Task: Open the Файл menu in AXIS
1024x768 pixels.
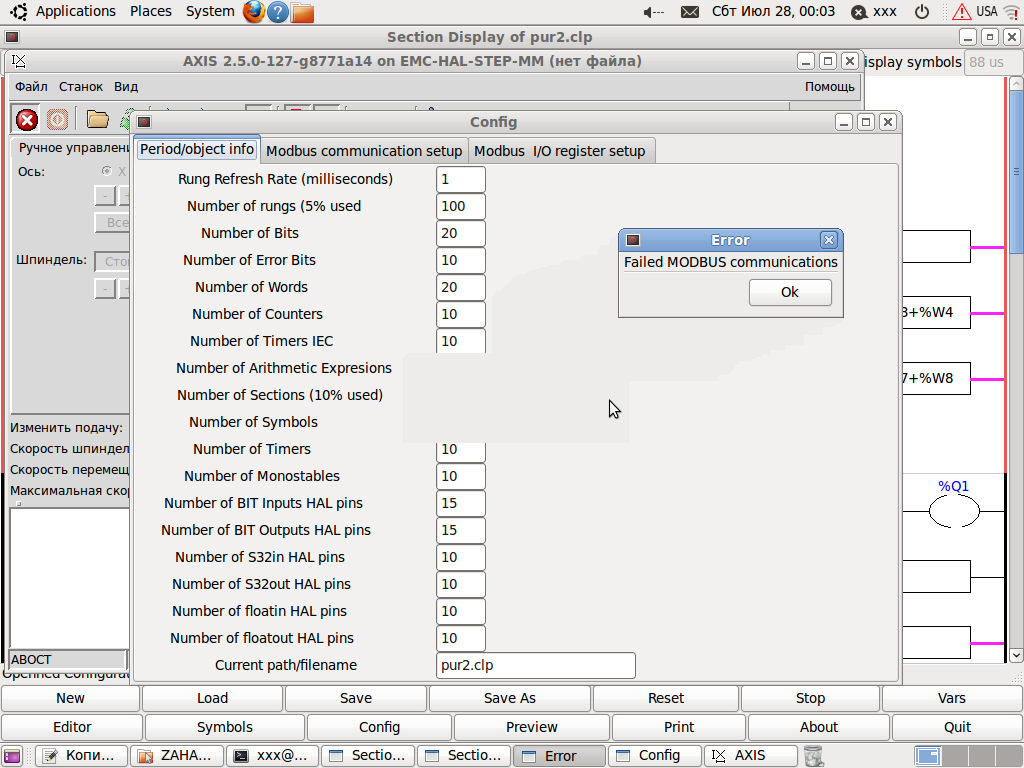Action: [31, 86]
